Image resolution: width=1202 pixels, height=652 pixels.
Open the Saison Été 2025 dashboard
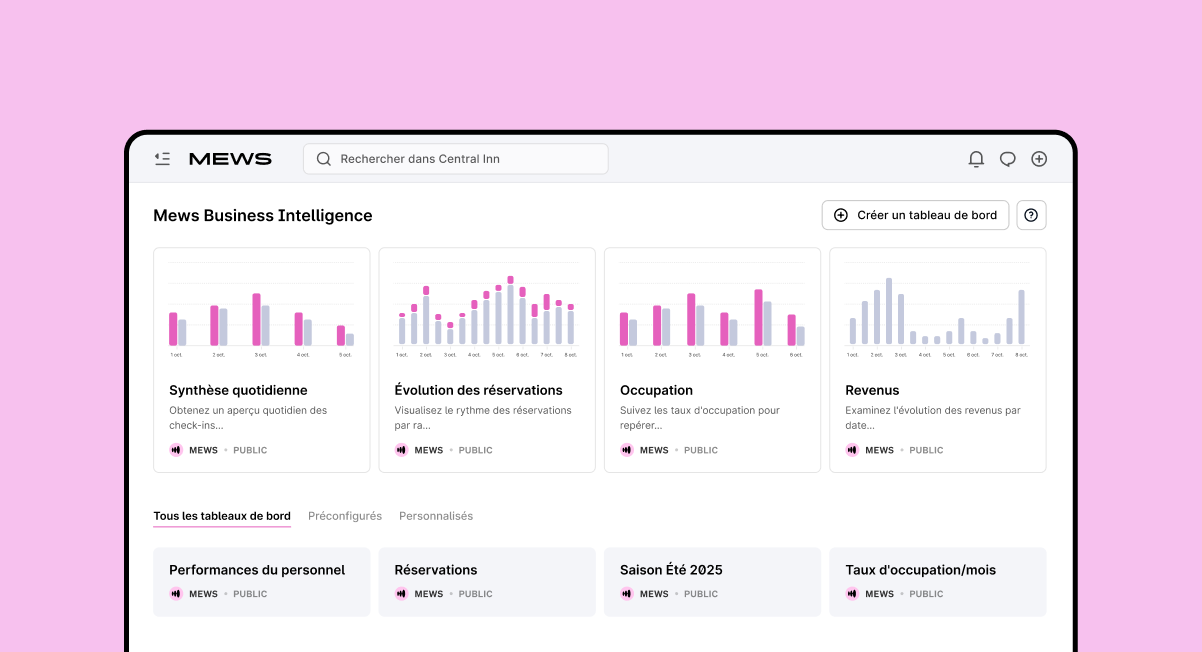[671, 570]
